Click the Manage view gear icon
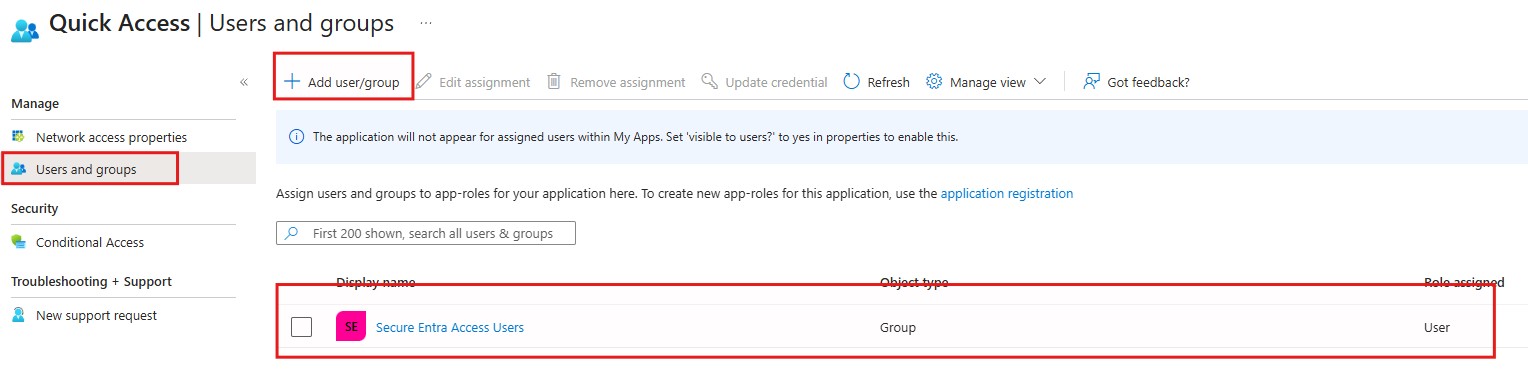The height and width of the screenshot is (370, 1528). [x=934, y=81]
